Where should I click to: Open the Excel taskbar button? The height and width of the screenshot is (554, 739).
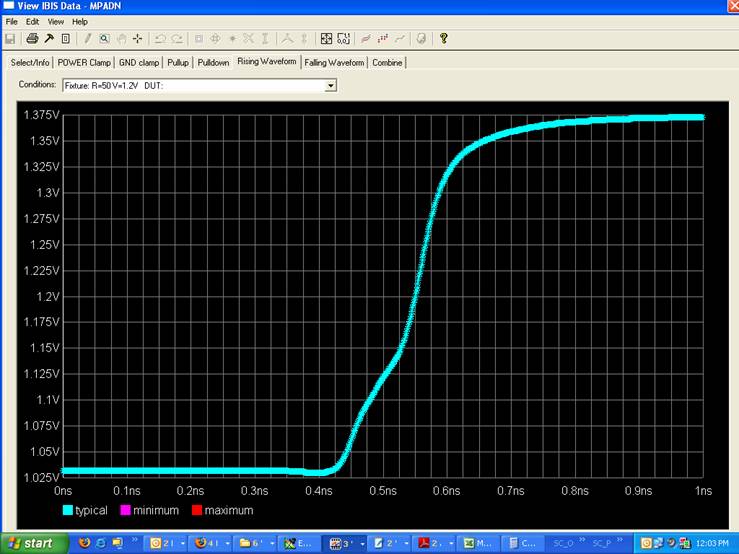(x=479, y=543)
